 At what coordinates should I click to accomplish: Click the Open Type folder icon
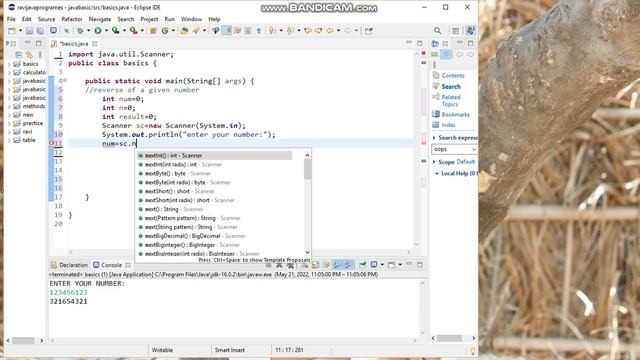184,31
